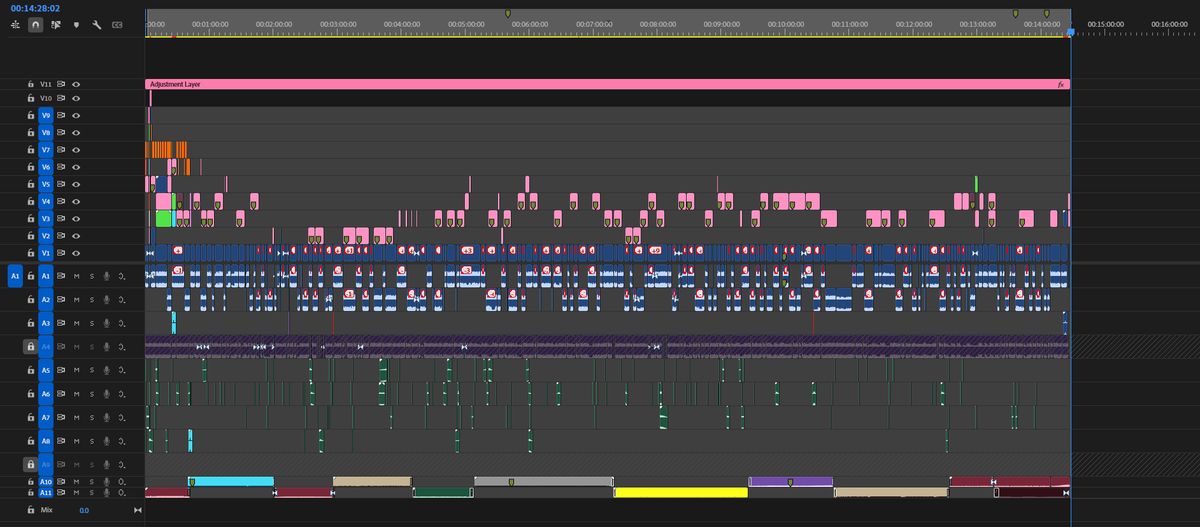Open the keyframe options on track A2
1200x527 pixels.
[x=122, y=300]
